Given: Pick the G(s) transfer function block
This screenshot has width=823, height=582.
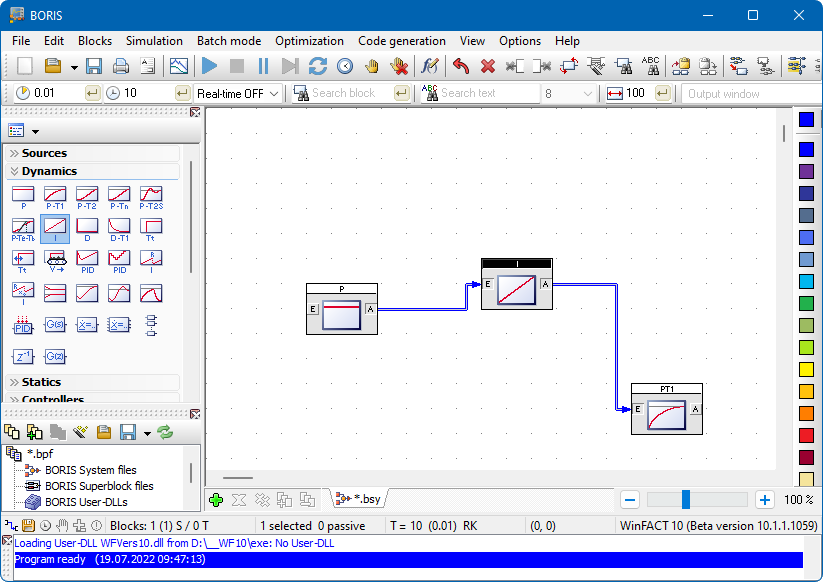Looking at the screenshot, I should [x=55, y=325].
